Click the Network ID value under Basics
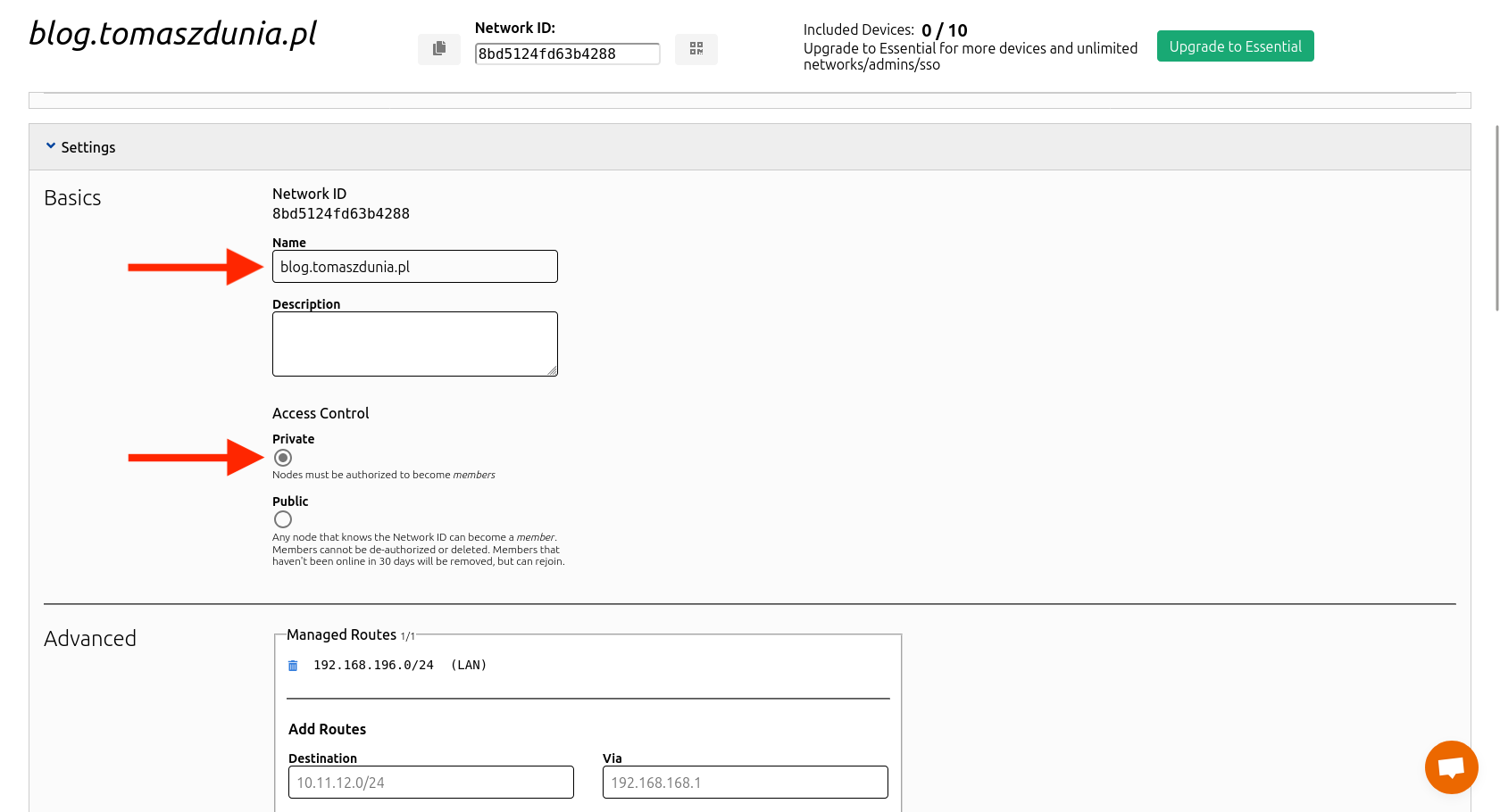This screenshot has width=1500, height=812. 341,214
